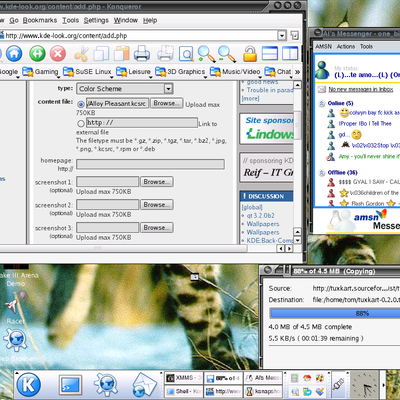The width and height of the screenshot is (400, 400).
Task: Click Browse for screenshot 3
Action: pos(156,228)
